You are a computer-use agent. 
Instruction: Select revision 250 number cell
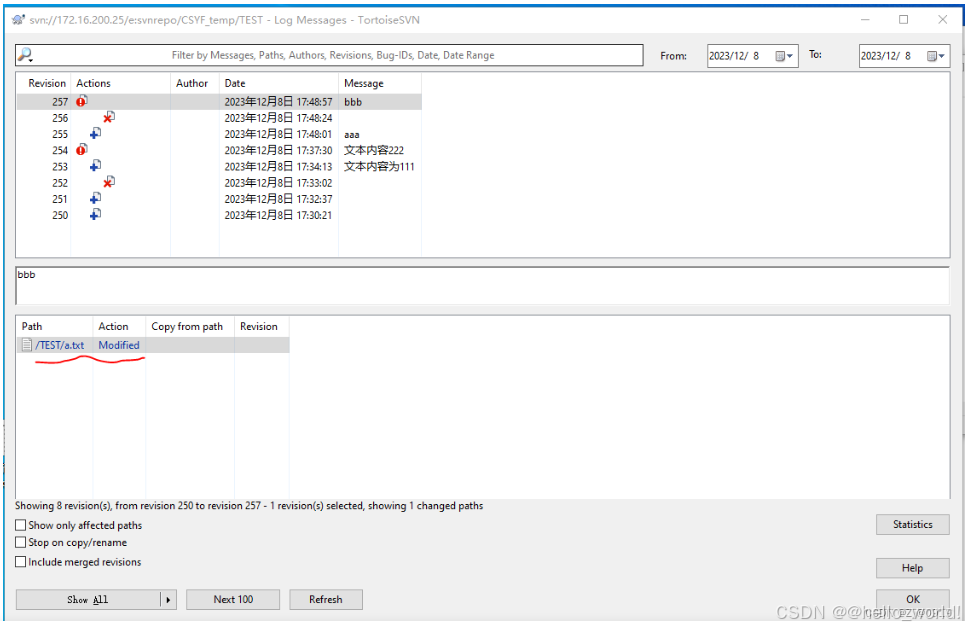[60, 215]
